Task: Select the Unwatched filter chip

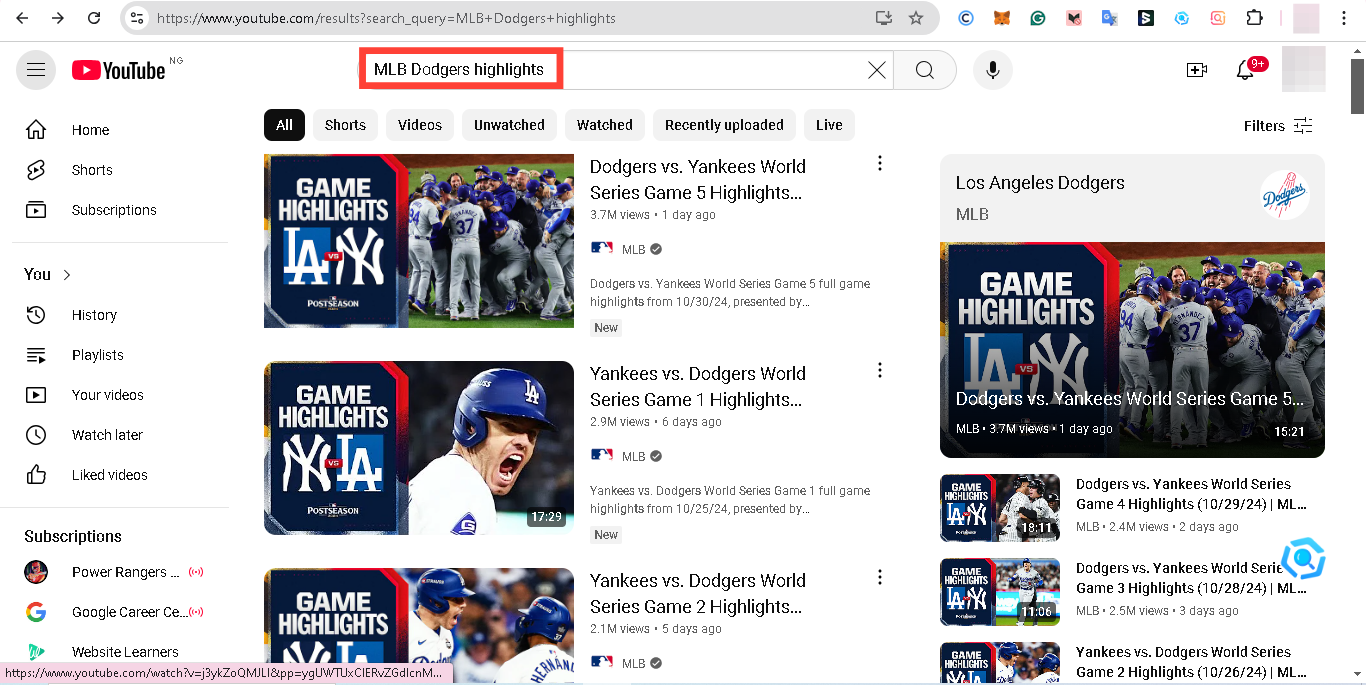Action: pos(509,125)
